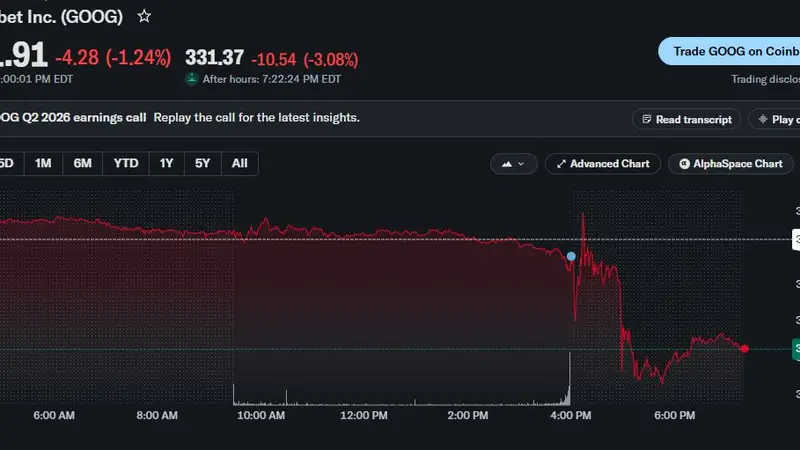Click the Q2 2026 earnings call title
This screenshot has height=450, width=800.
73,117
